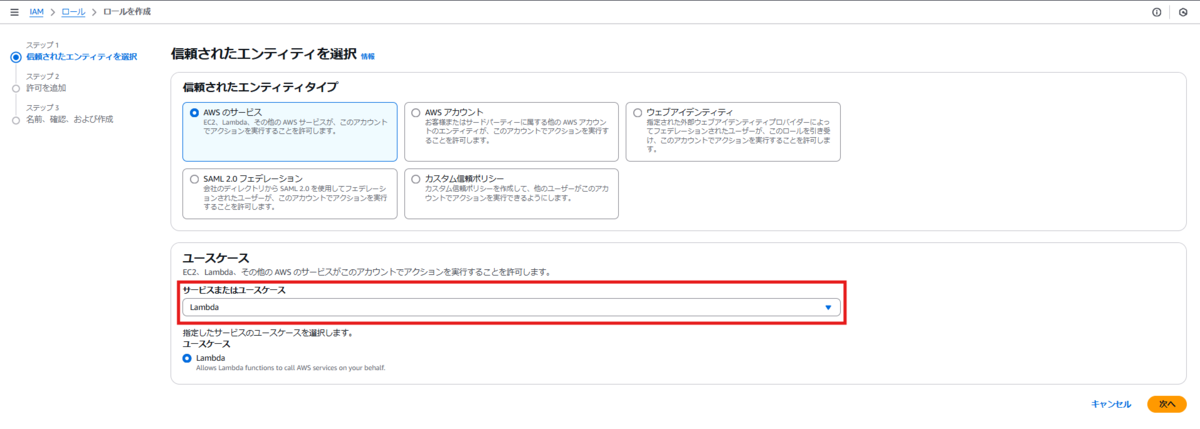
Task: Select the ウェブアイデンティティ radio option
Action: pos(637,112)
